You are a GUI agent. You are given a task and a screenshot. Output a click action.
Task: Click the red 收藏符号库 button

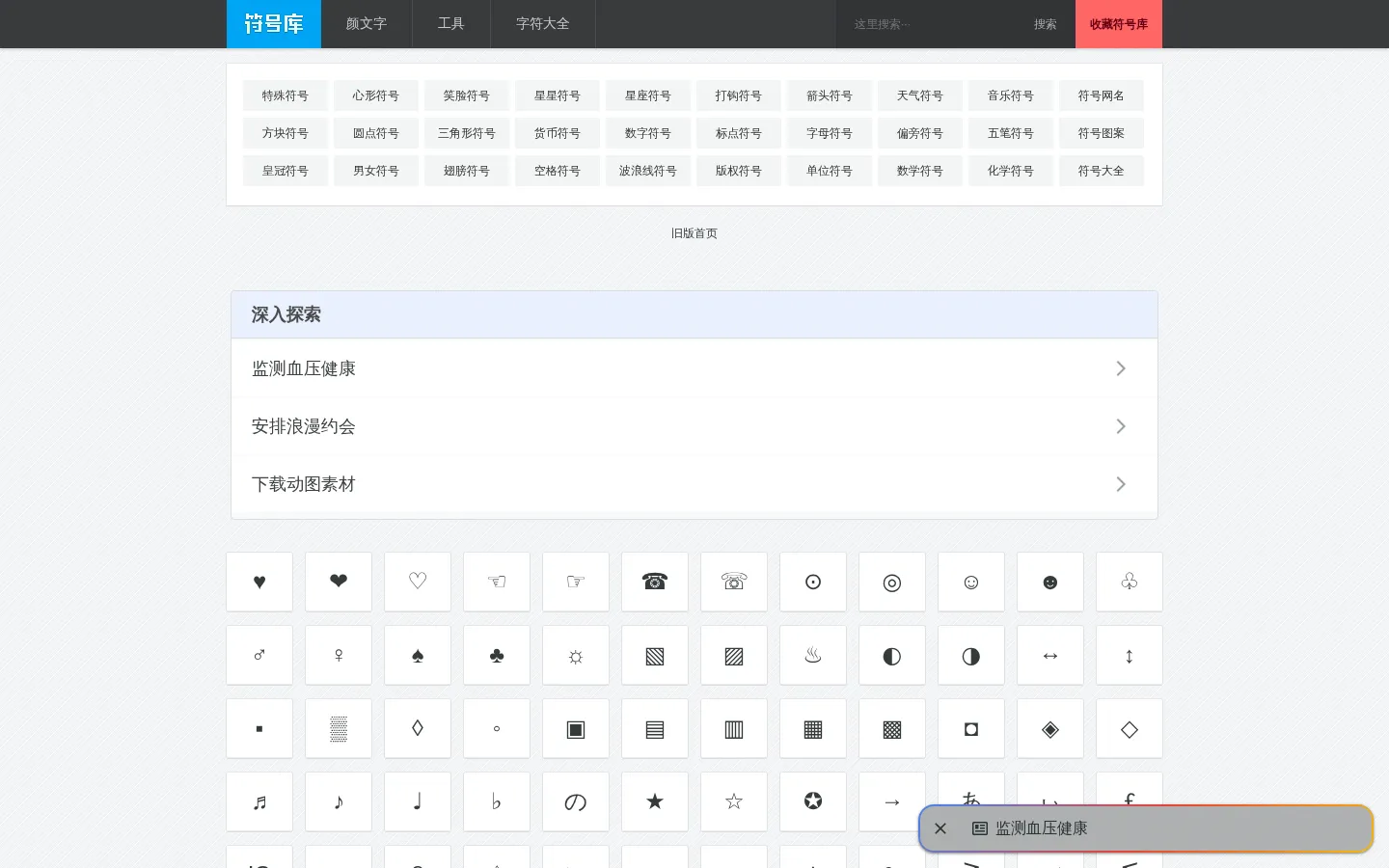point(1119,24)
